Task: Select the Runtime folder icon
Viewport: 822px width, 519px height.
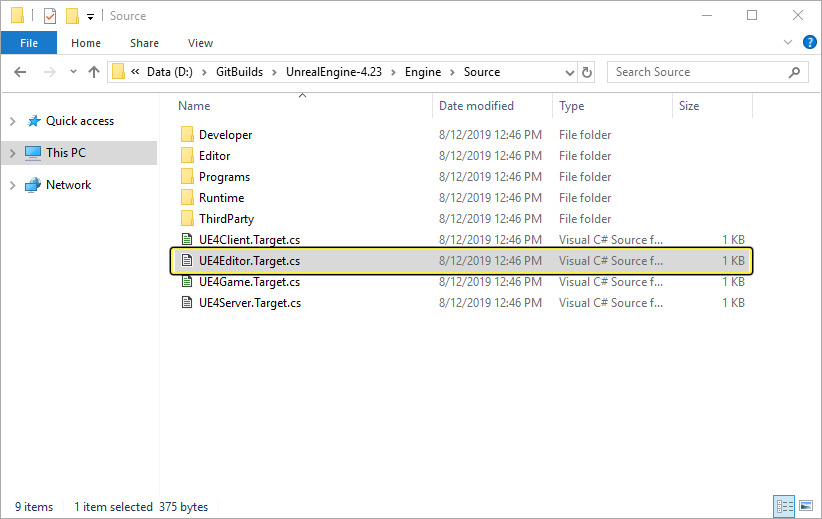Action: [x=187, y=198]
